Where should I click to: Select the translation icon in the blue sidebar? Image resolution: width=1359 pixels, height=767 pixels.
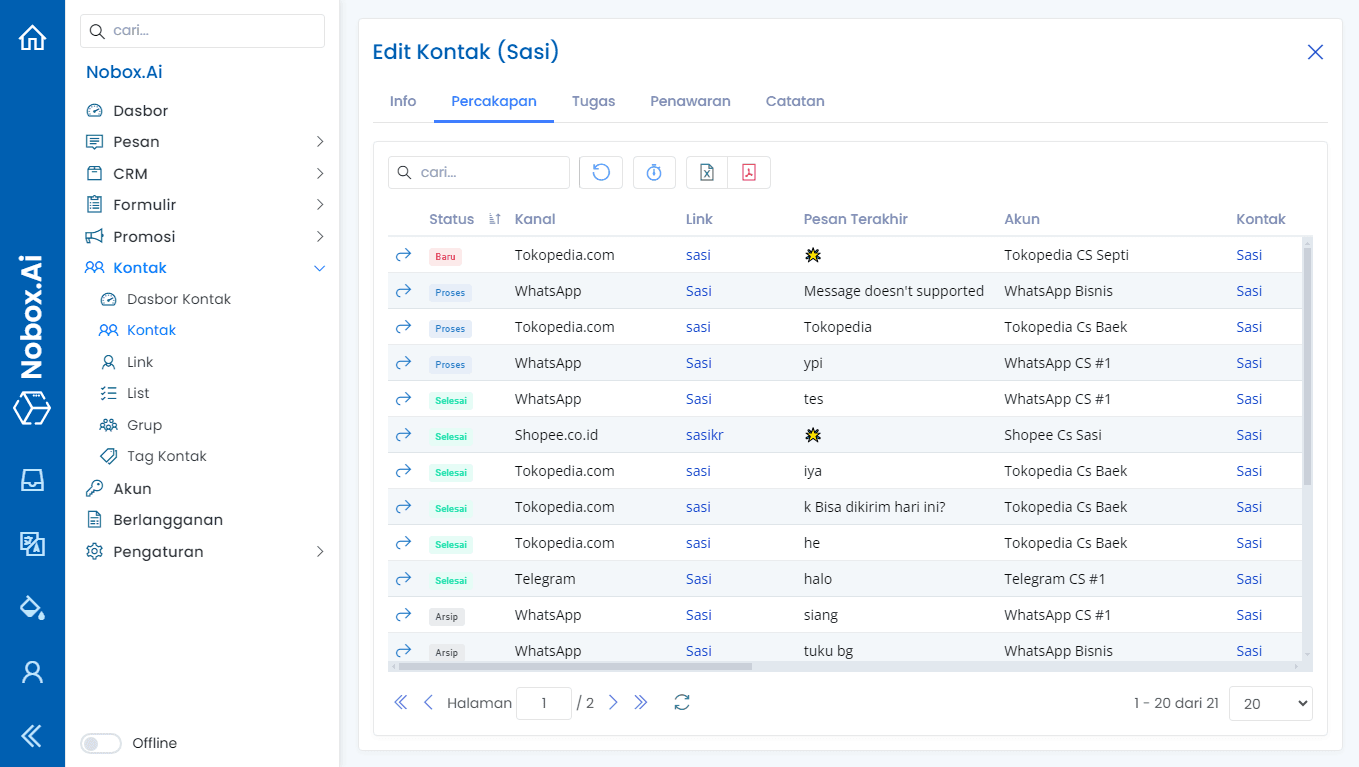click(32, 545)
